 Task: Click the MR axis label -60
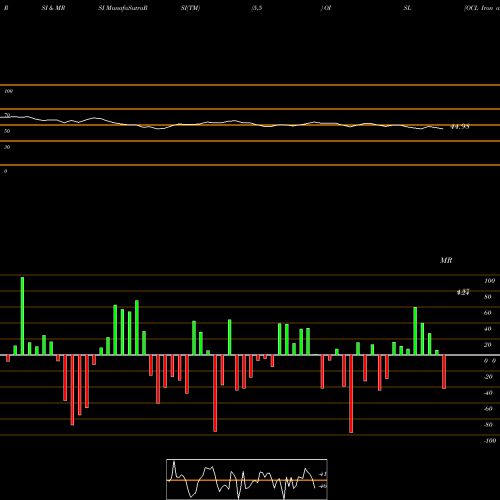488,409
